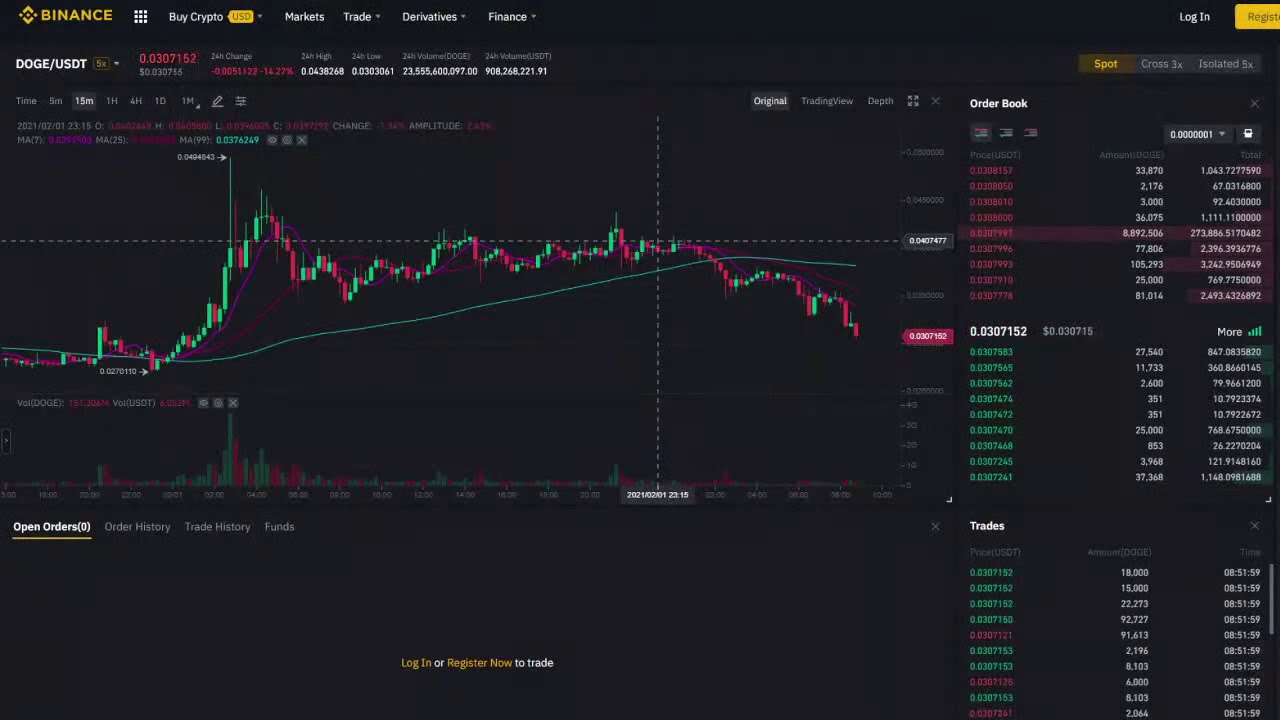Click the Register Now link

pos(479,663)
